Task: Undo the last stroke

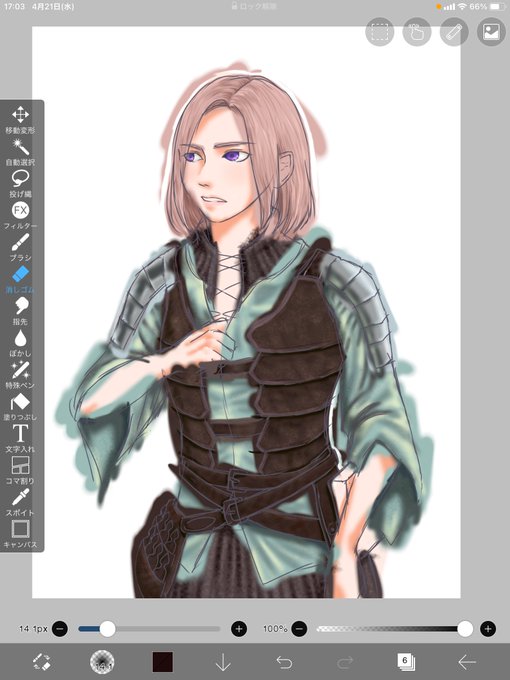Action: 284,662
